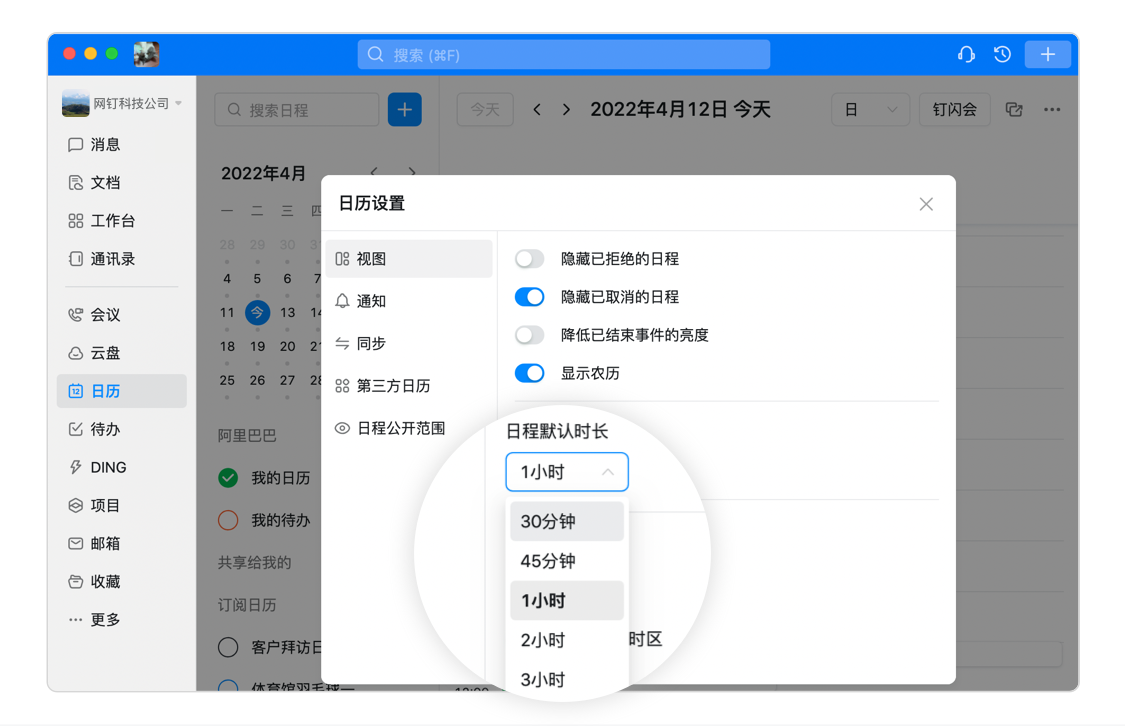Open DING from the left sidebar

point(108,467)
